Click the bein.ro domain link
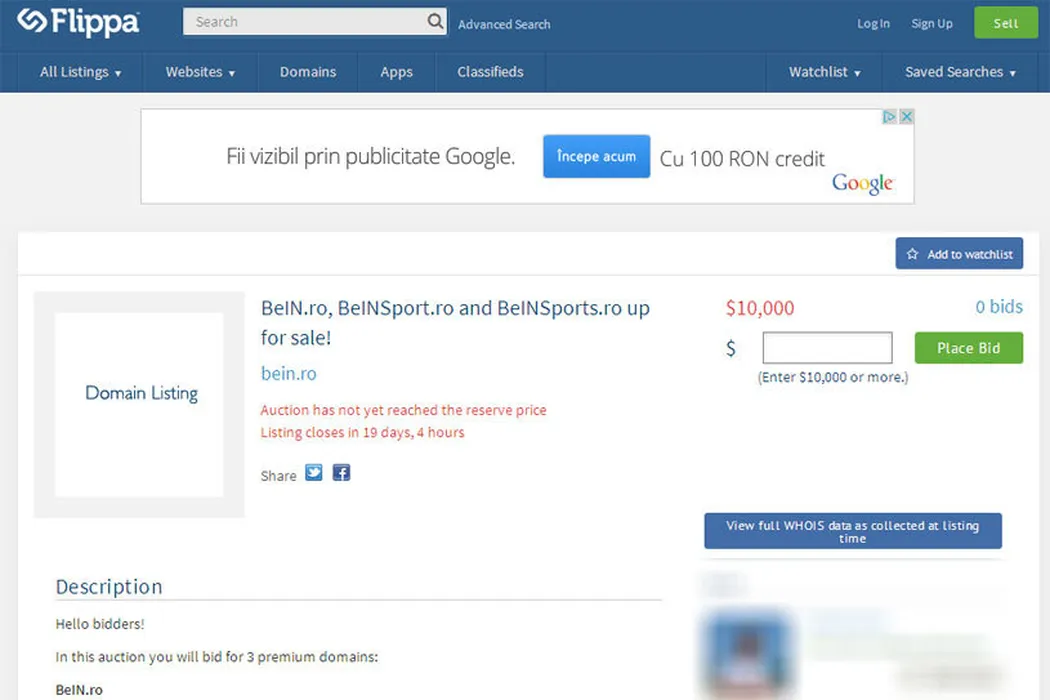The image size is (1050, 700). pyautogui.click(x=289, y=374)
